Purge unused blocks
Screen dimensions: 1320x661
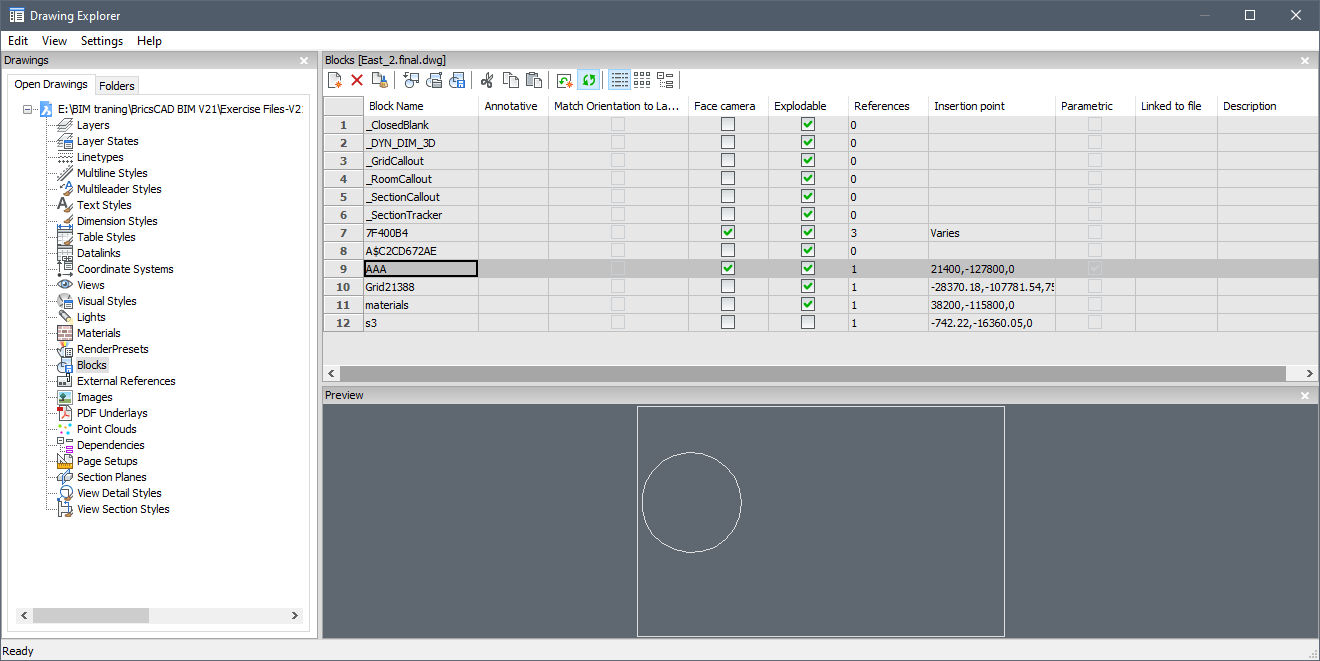coord(379,79)
